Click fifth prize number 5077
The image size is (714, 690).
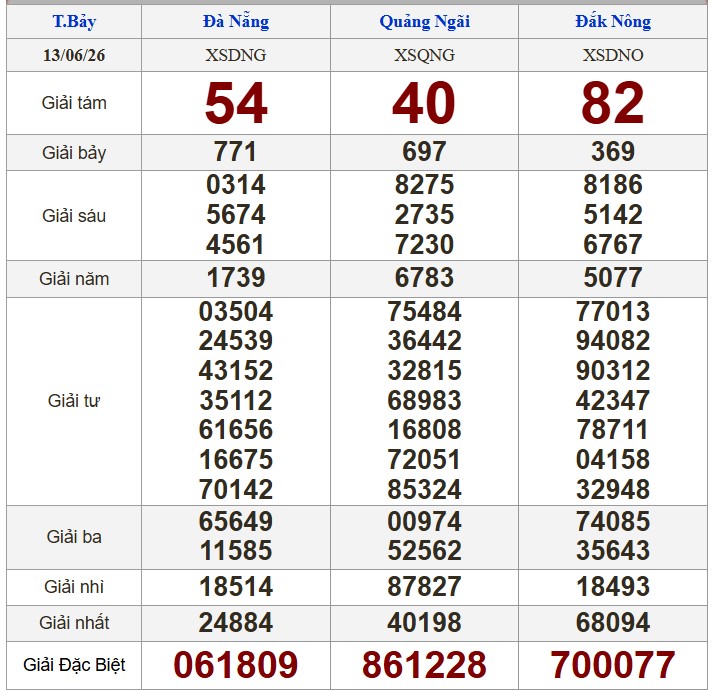point(613,278)
